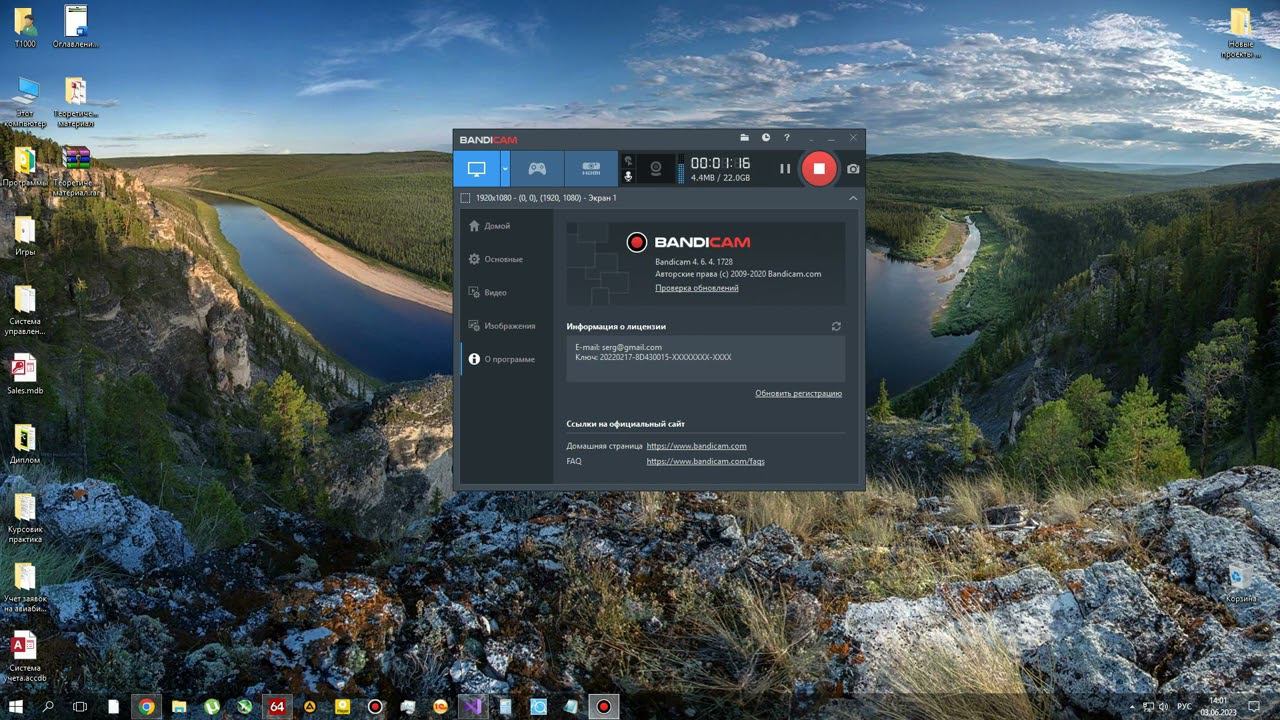Screen dimensions: 1280x720
Task: Open network status tray icon
Action: click(x=1149, y=707)
